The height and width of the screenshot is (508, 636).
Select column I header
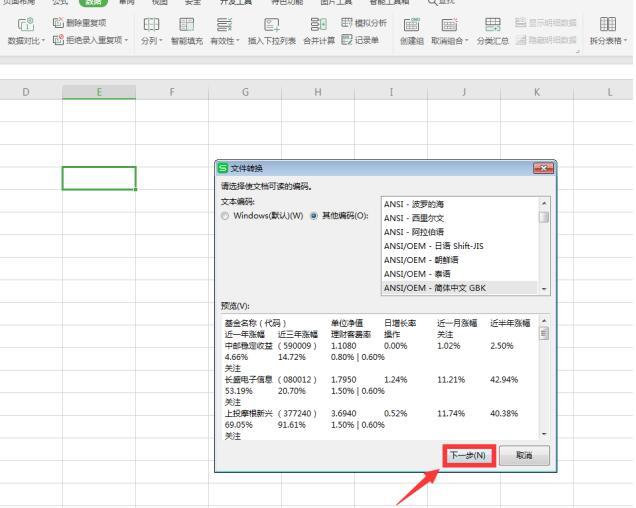(391, 92)
